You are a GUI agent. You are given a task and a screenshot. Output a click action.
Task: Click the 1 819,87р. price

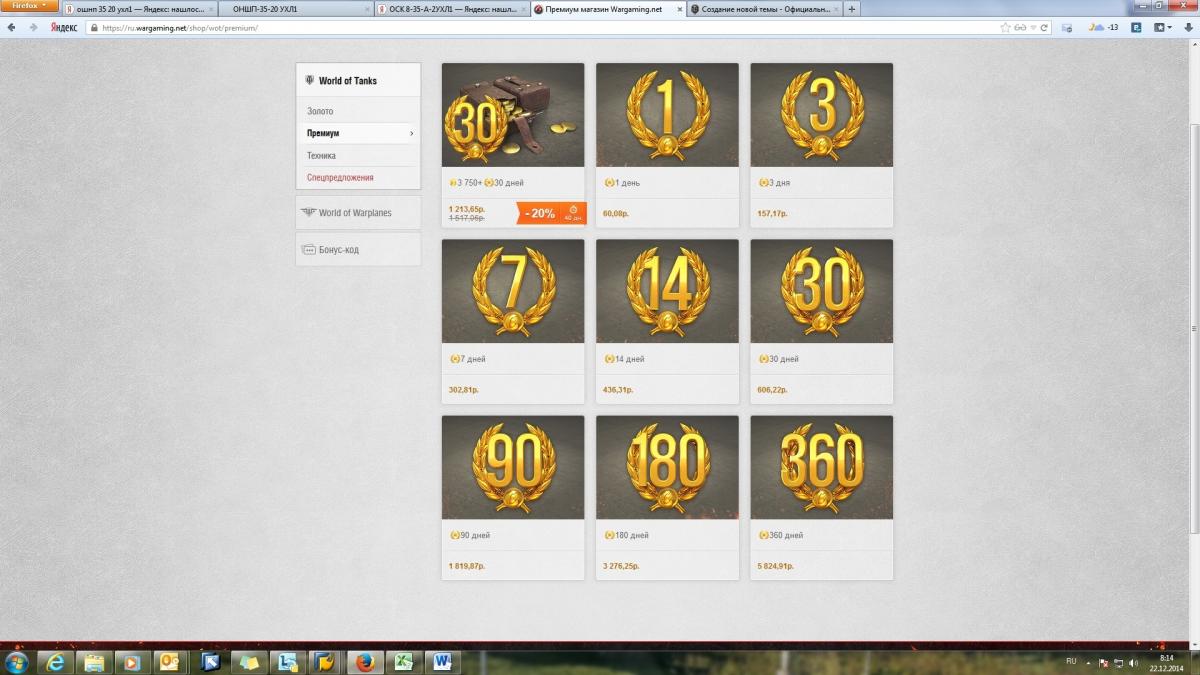pyautogui.click(x=468, y=565)
